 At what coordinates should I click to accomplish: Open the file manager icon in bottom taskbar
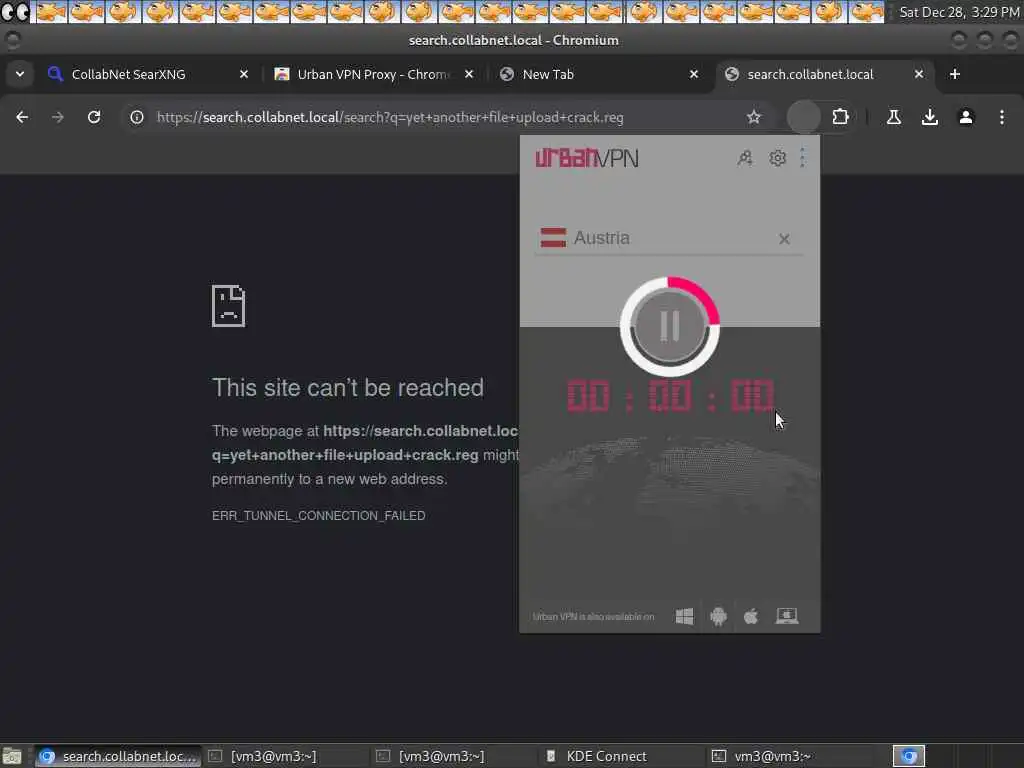coord(12,756)
